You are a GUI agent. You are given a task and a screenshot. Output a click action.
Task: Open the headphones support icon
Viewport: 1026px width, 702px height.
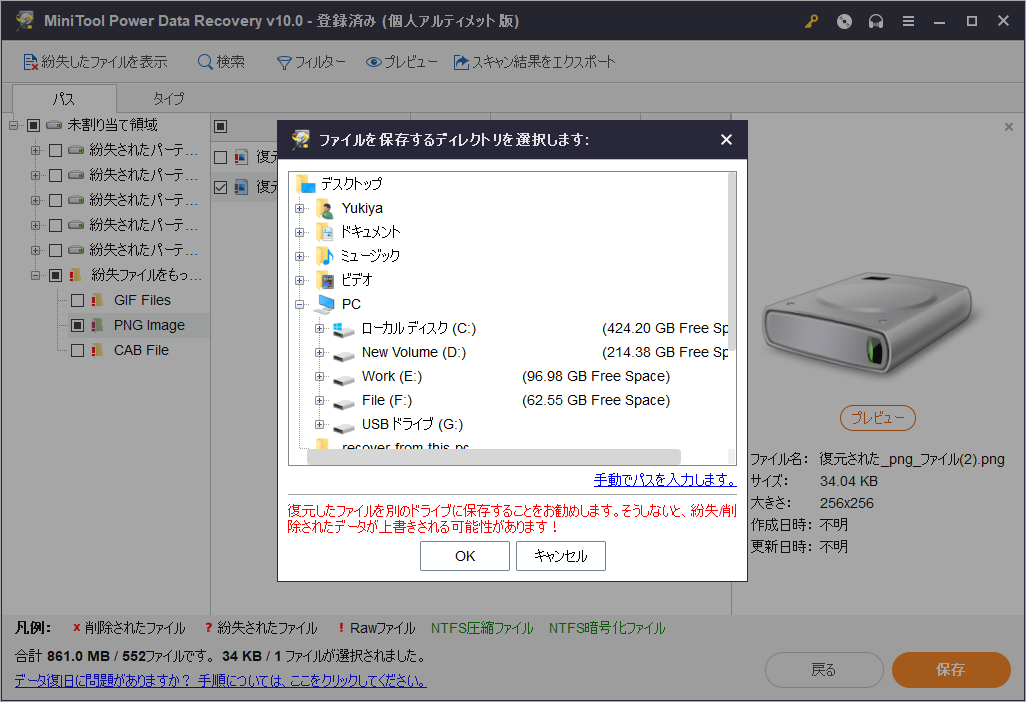coord(876,21)
